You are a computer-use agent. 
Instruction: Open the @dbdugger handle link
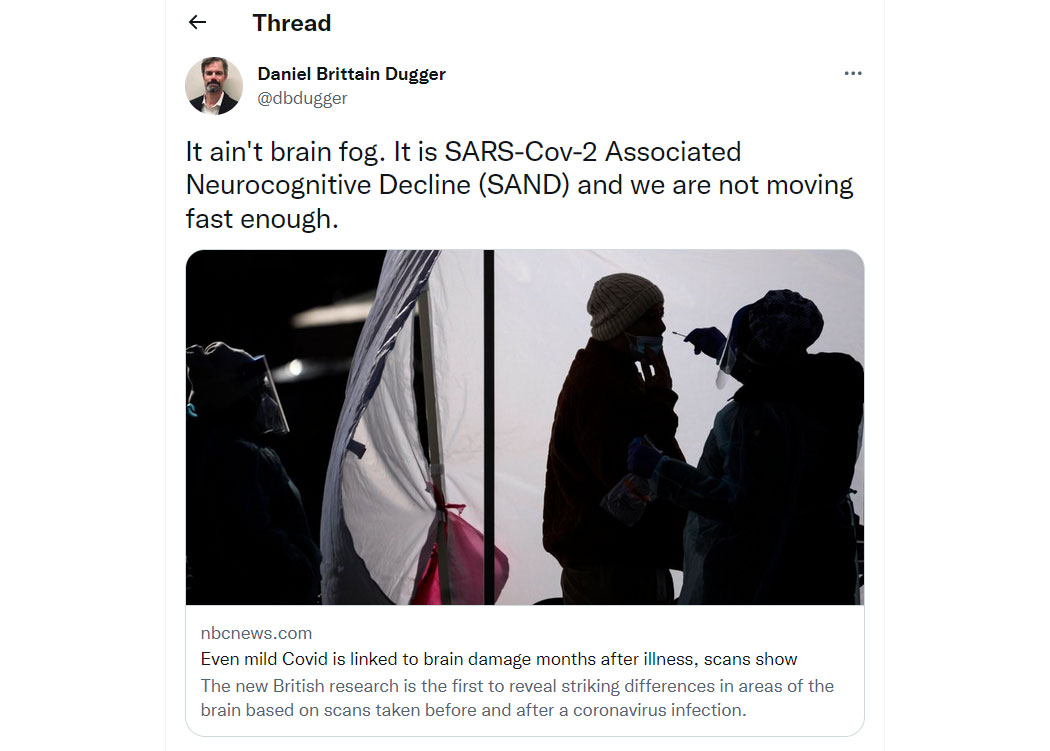pos(302,98)
